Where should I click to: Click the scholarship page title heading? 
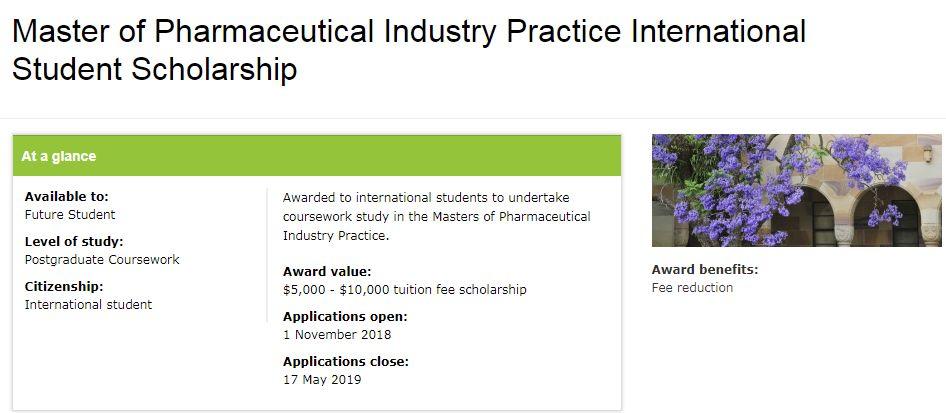pos(408,50)
